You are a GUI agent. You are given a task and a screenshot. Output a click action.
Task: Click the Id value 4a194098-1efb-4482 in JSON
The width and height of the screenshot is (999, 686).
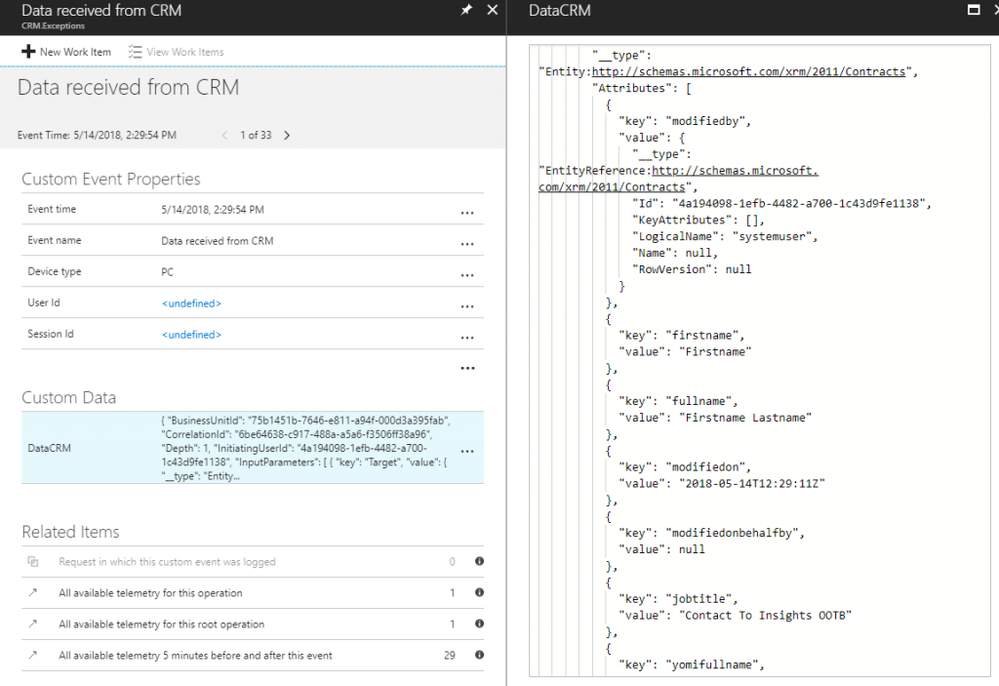click(798, 203)
